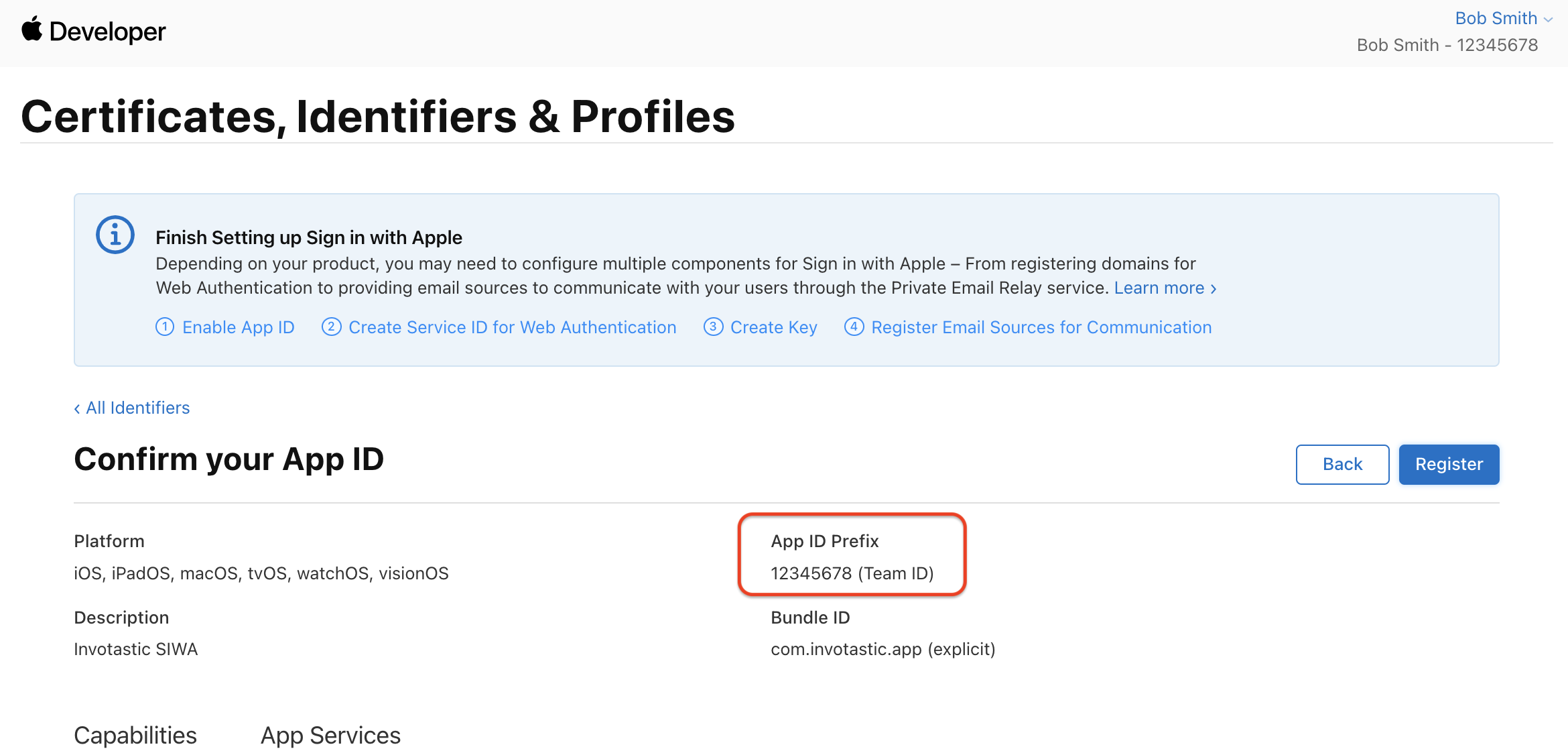This screenshot has height=755, width=1568.
Task: Click Finish Setting up Sign in with Apple title
Action: [x=309, y=237]
